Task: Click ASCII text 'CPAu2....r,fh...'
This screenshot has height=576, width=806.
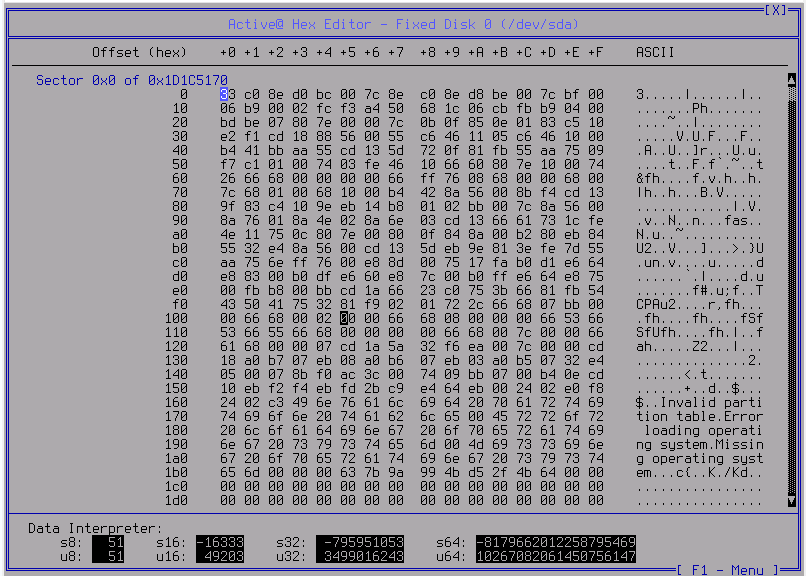Action: click(699, 305)
